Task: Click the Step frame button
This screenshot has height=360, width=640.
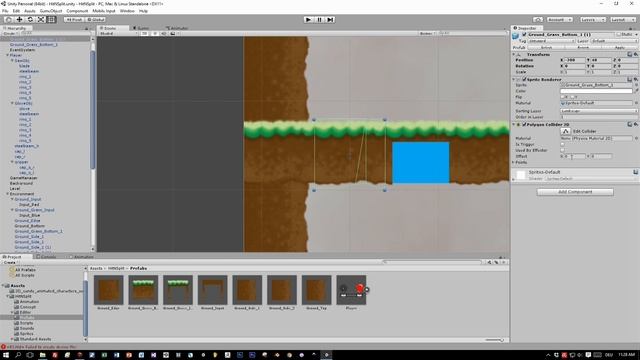Action: point(330,20)
